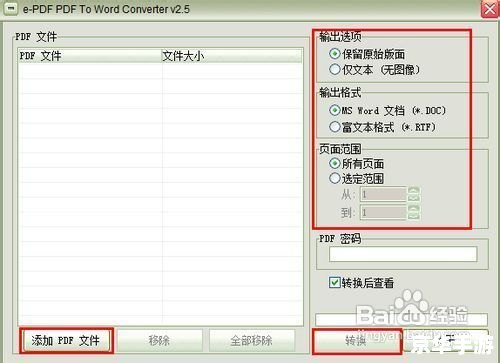Close the e-PDF converter window
500x363 pixels.
point(490,9)
